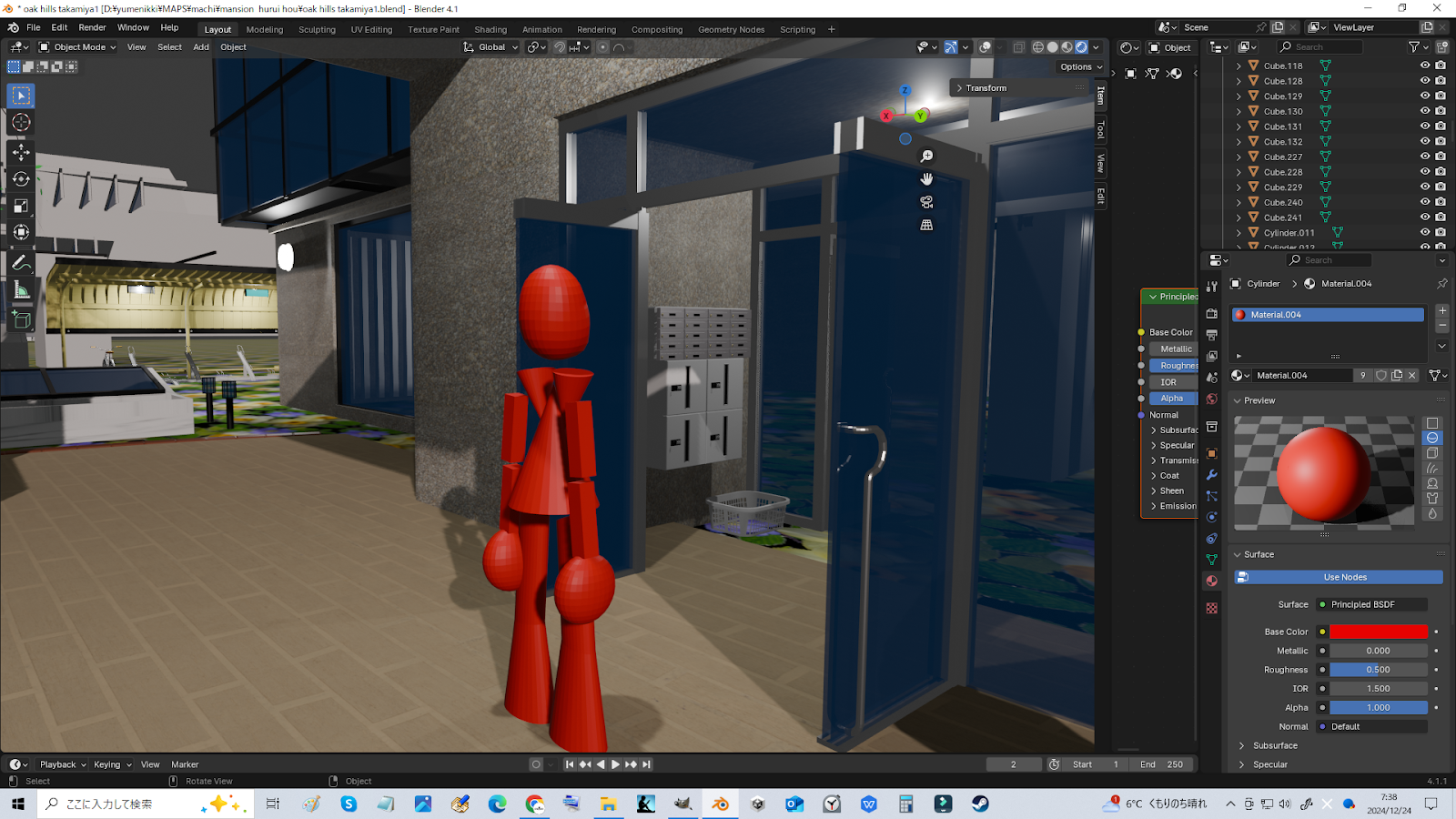Switch viewport shading to Solid
Viewport: 1456px width, 819px height.
pos(1053,47)
